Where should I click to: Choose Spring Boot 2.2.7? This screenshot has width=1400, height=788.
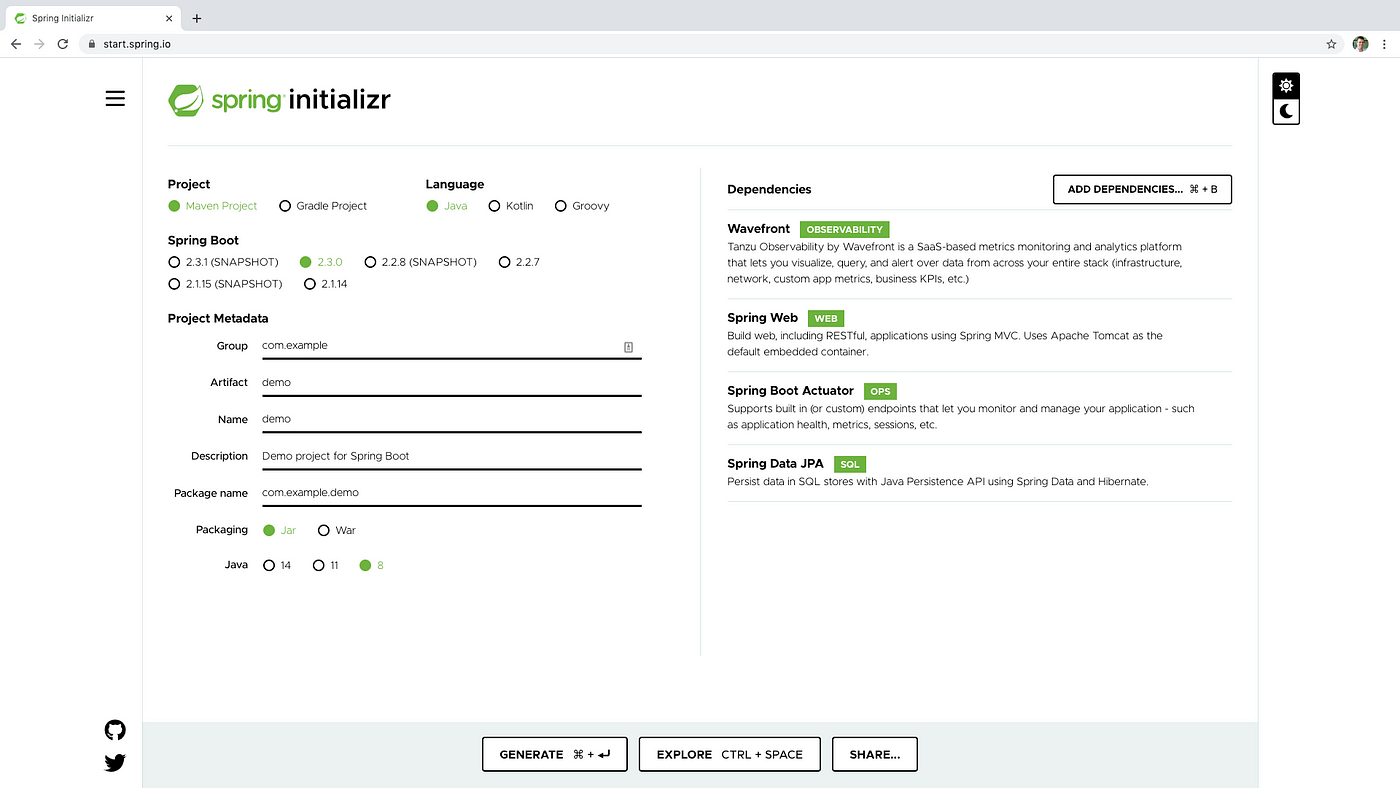click(519, 262)
